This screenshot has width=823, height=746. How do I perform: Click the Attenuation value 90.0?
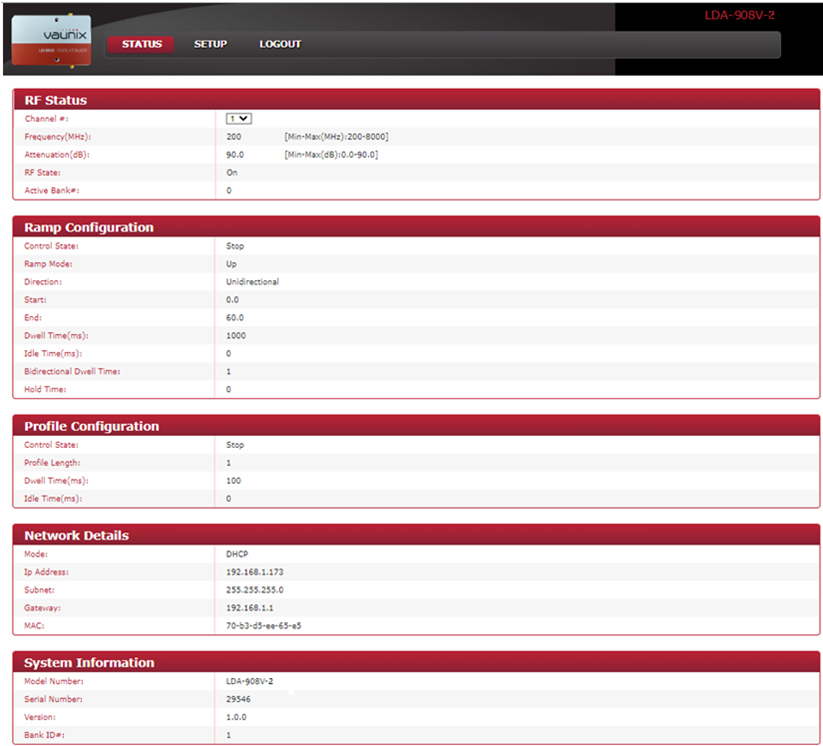click(x=235, y=154)
